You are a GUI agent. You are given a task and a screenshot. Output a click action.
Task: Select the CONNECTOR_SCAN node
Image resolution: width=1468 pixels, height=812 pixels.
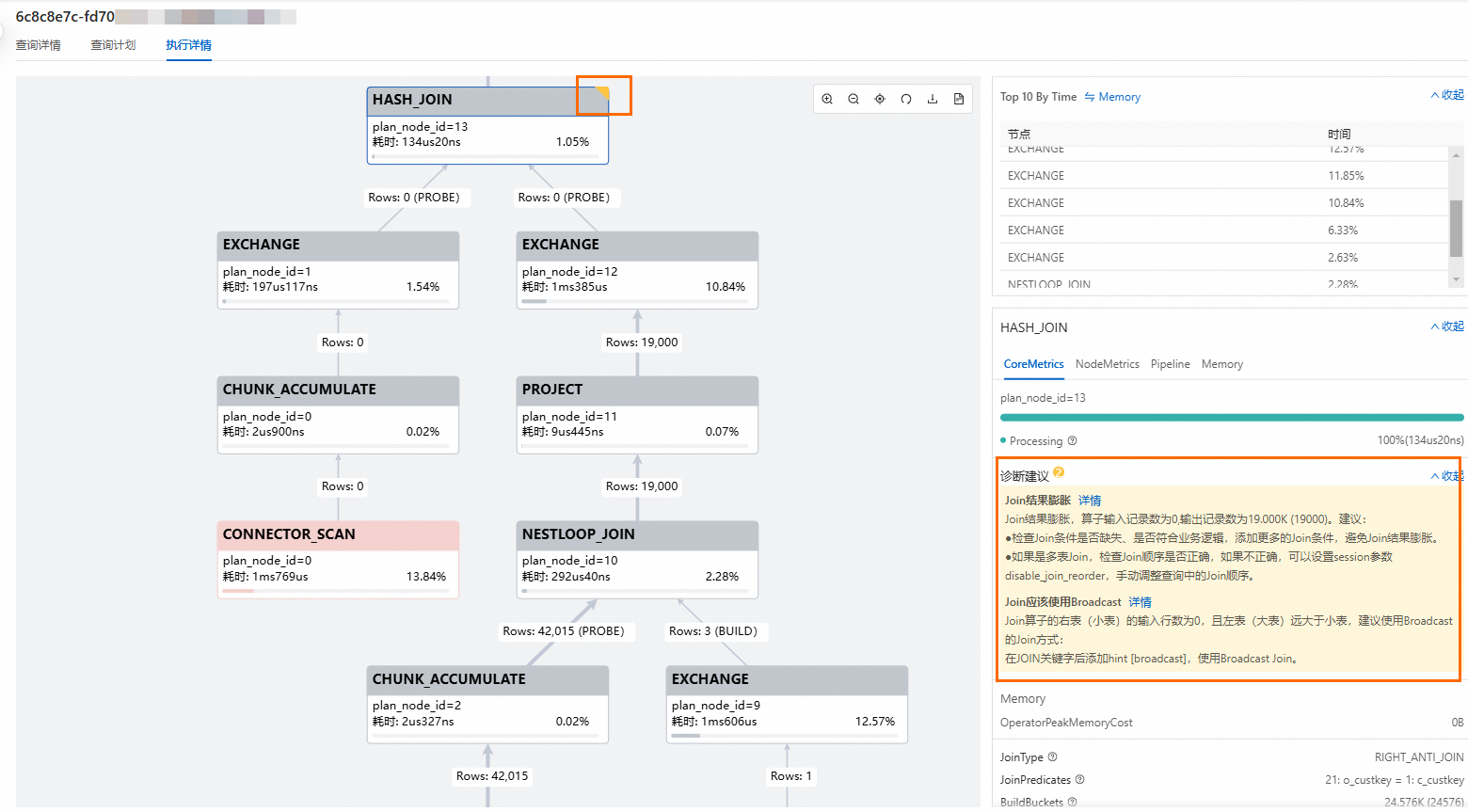pos(338,560)
